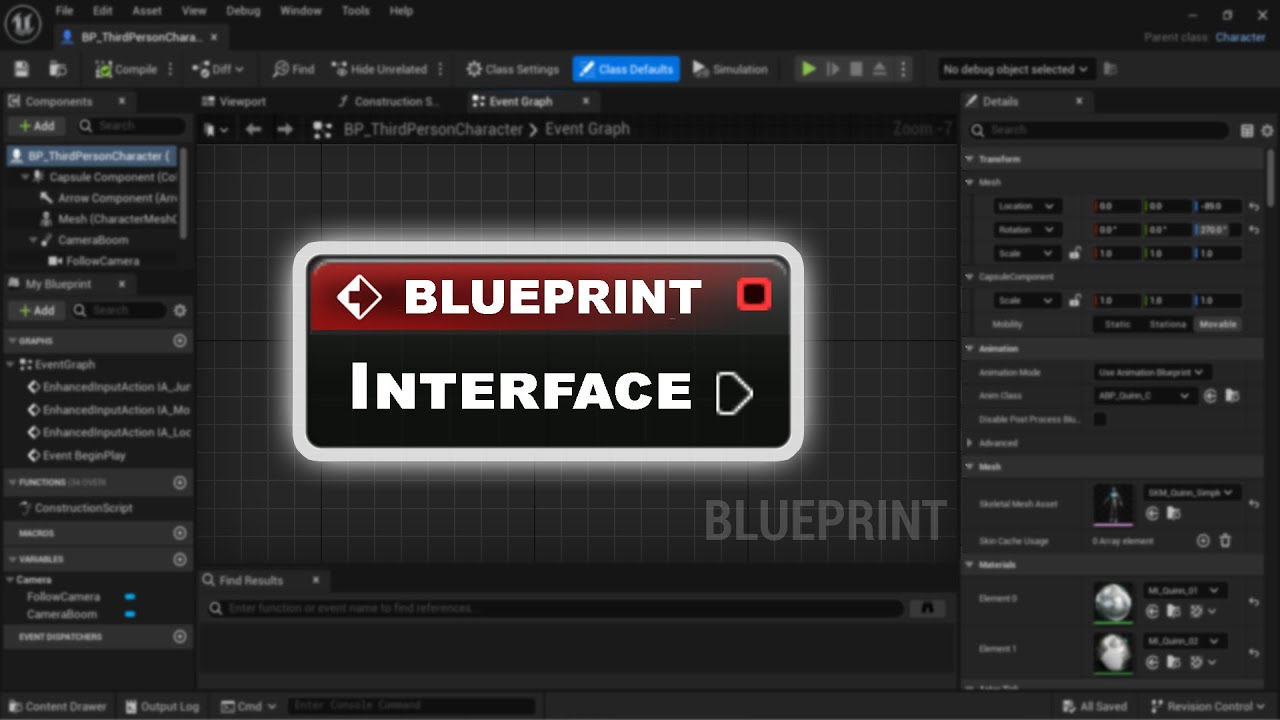Click Add in My Blueprint panel
The height and width of the screenshot is (720, 1280).
pos(37,311)
